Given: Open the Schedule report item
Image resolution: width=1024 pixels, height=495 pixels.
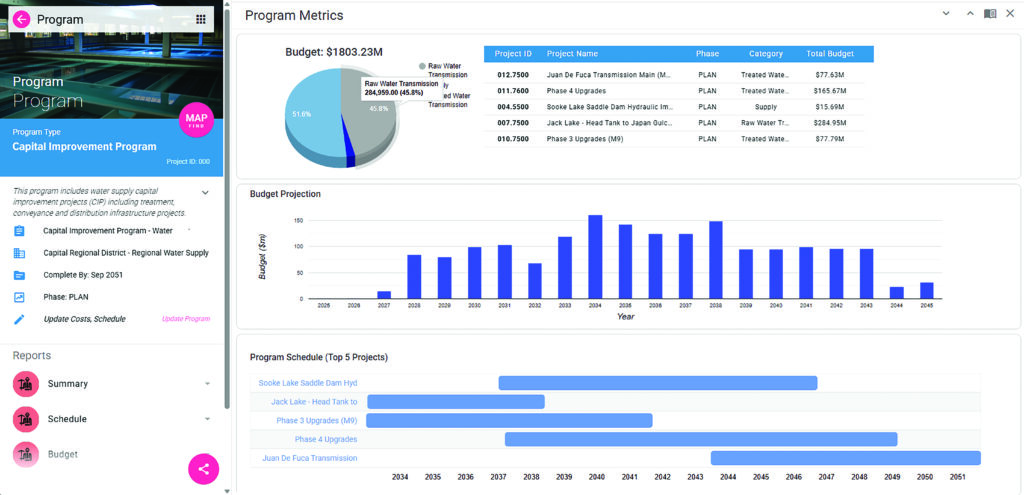Looking at the screenshot, I should click(68, 419).
